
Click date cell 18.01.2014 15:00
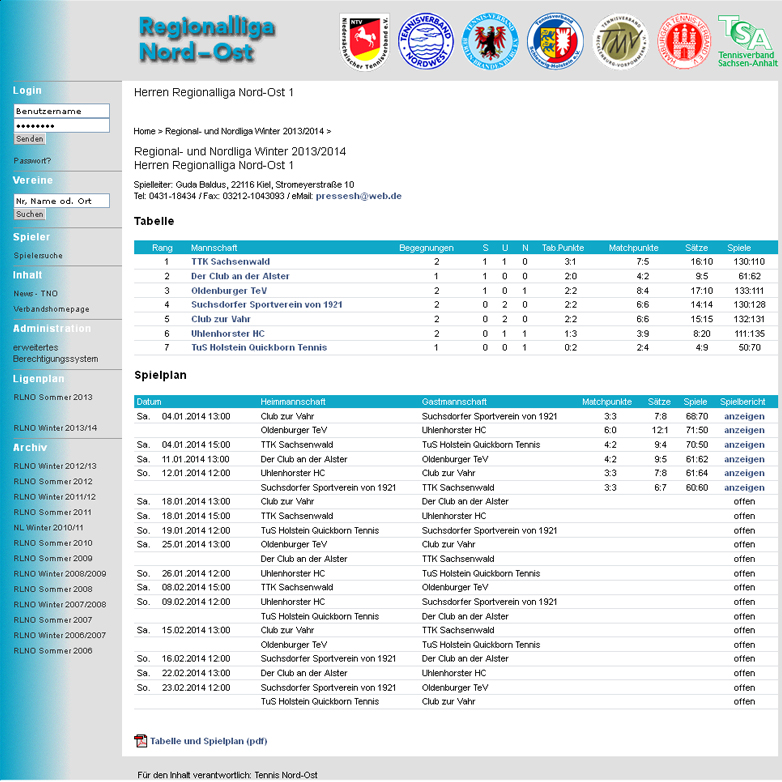point(196,516)
